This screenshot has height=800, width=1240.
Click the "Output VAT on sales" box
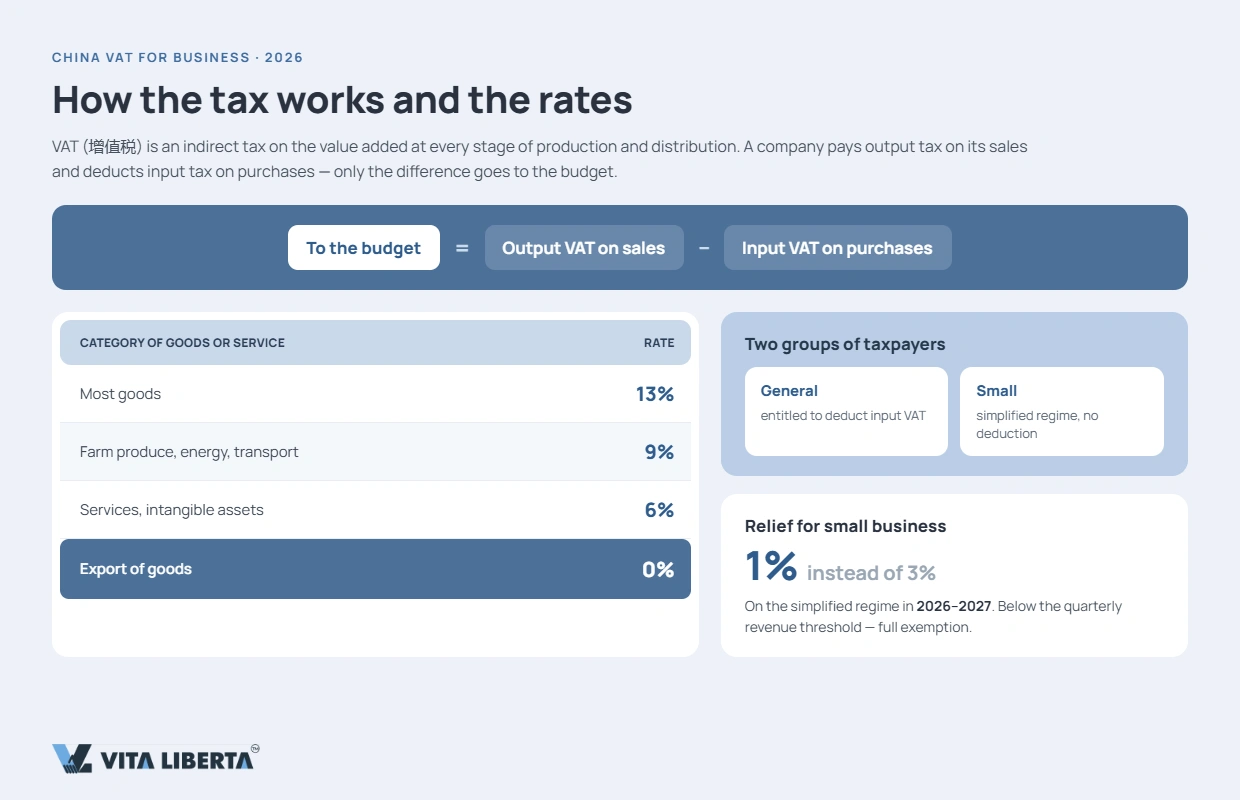click(584, 248)
